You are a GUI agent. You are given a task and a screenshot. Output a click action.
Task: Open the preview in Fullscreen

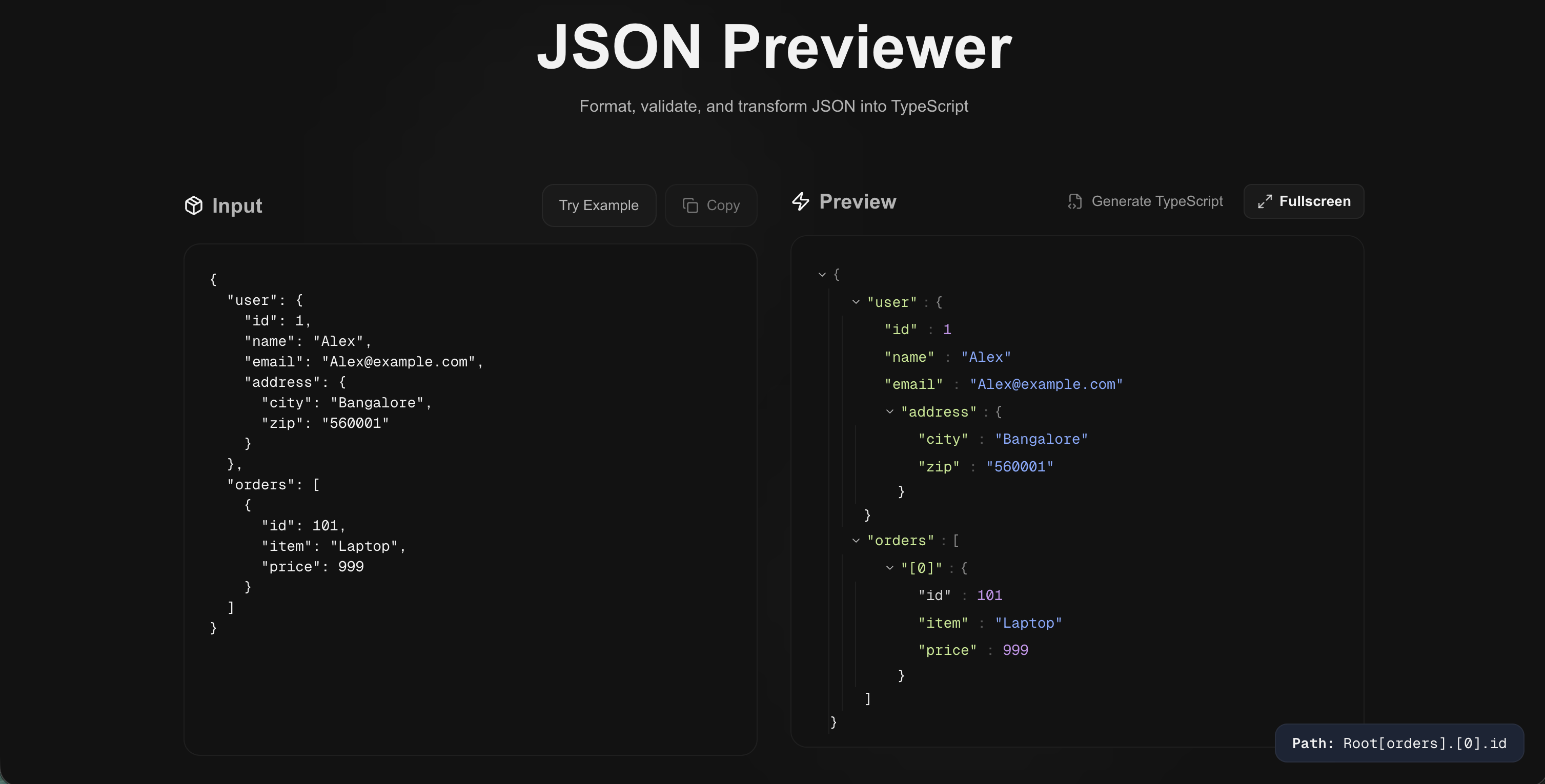click(x=1304, y=201)
